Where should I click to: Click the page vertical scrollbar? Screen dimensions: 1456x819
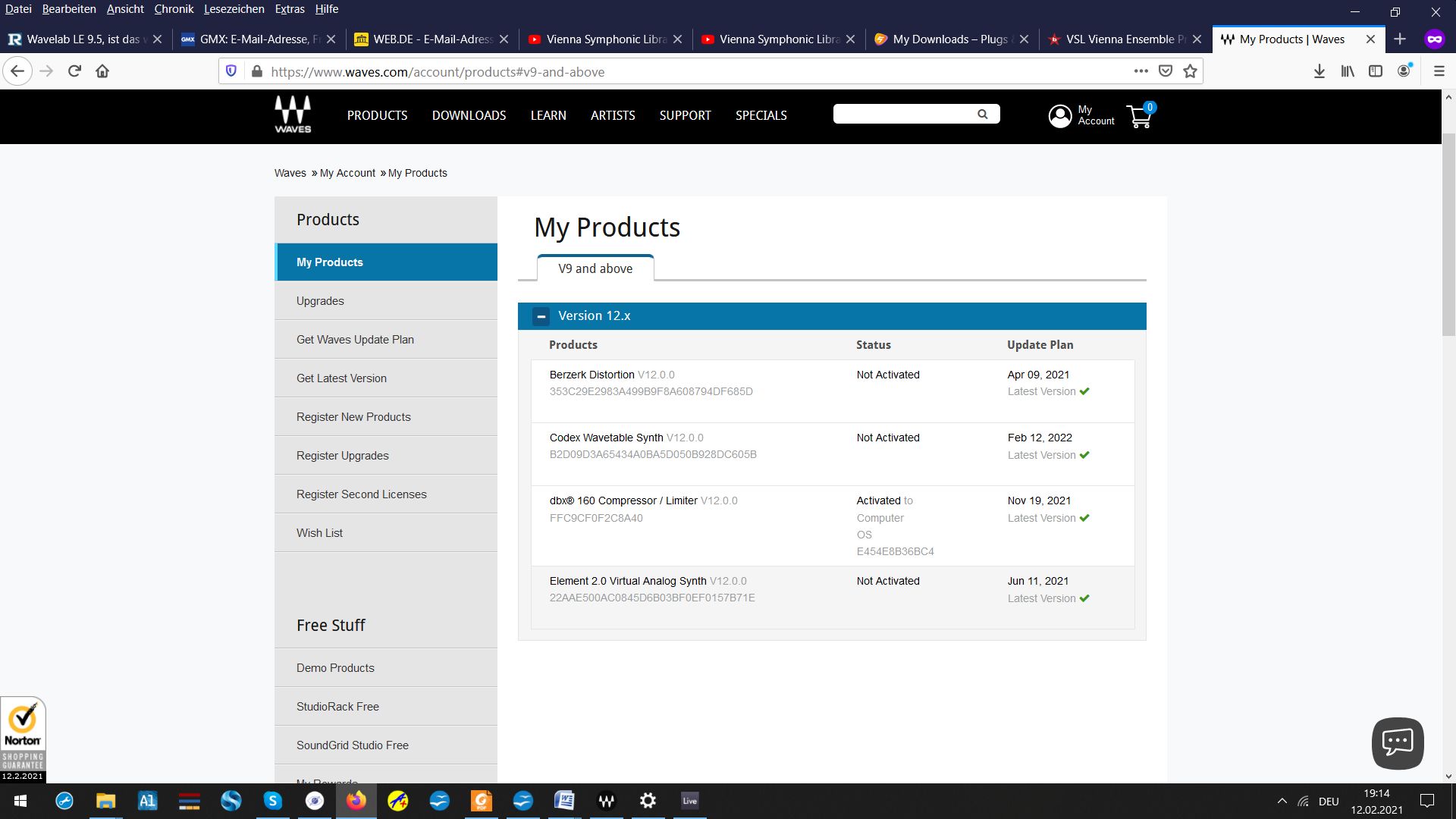(x=1448, y=235)
